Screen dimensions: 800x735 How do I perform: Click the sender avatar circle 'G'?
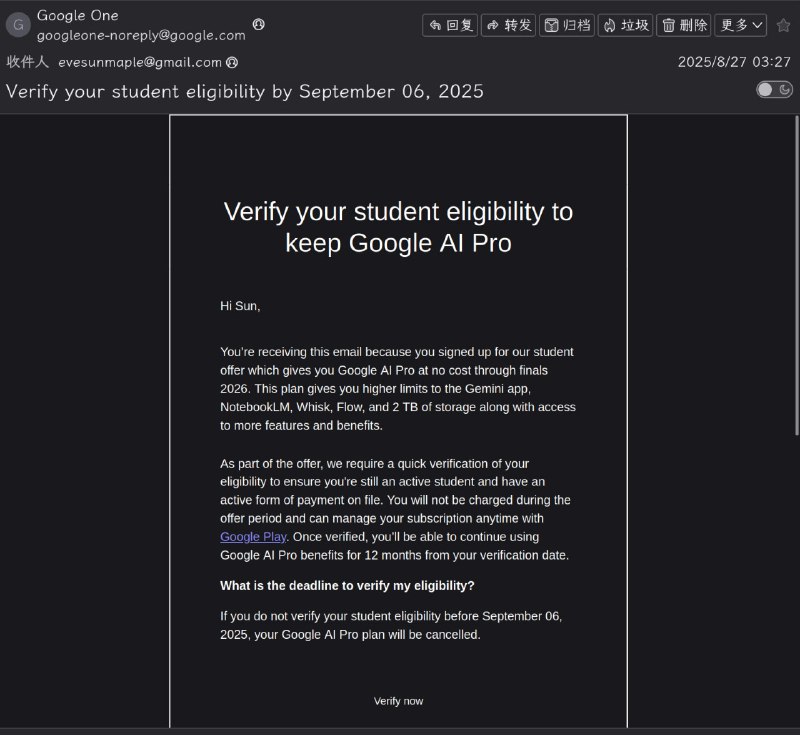[x=18, y=25]
